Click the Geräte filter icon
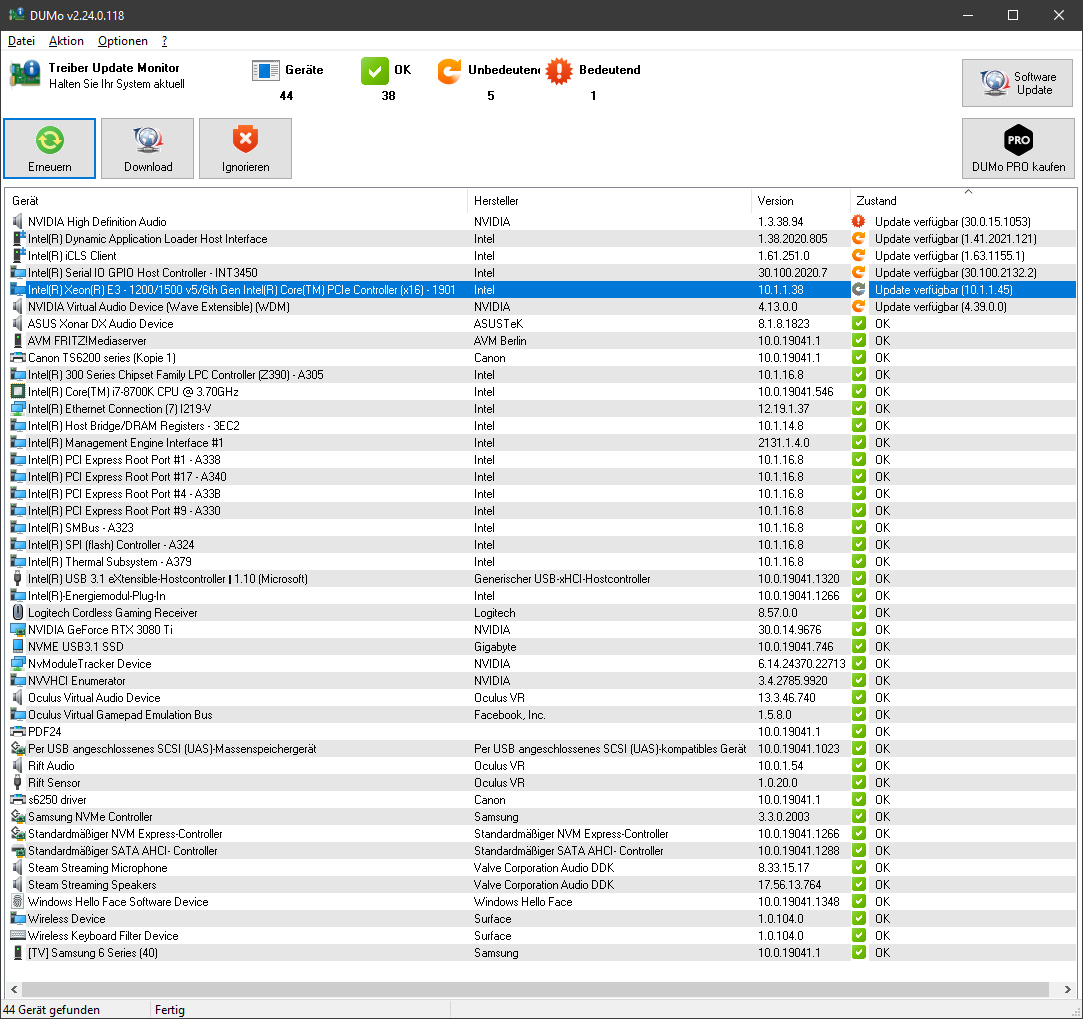The image size is (1083, 1019). tap(266, 70)
